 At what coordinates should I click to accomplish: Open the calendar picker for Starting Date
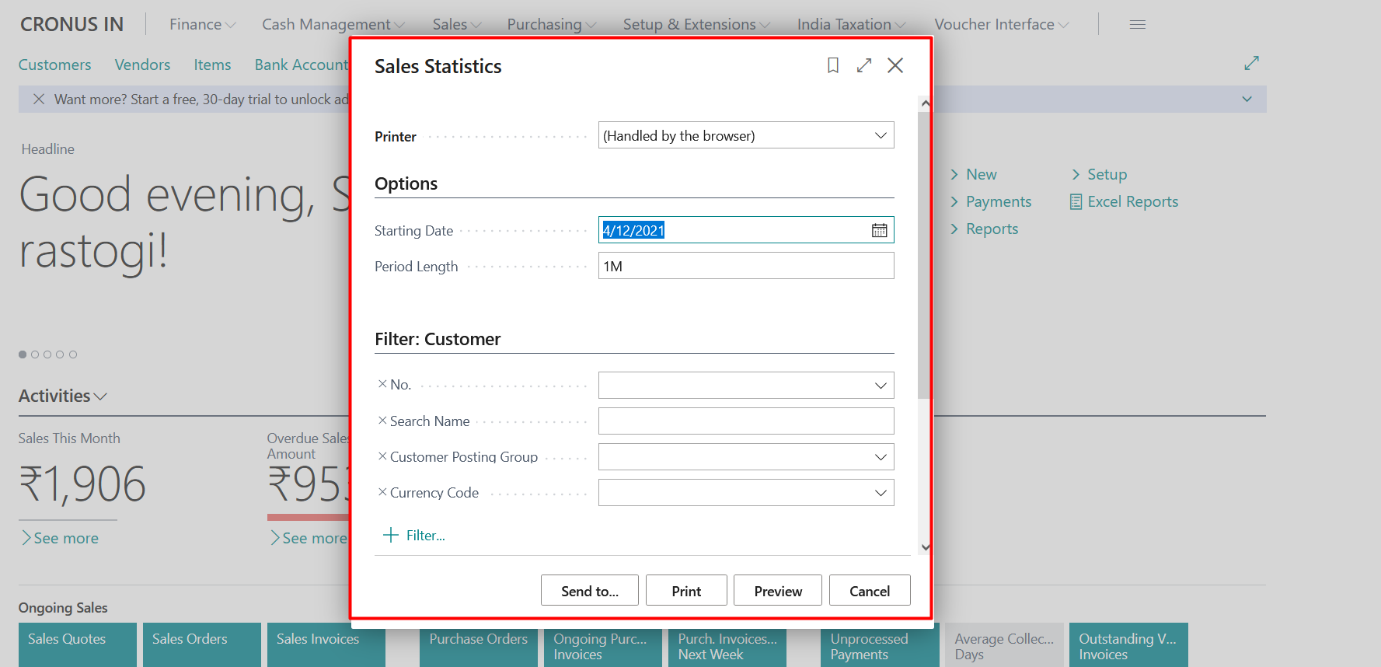[x=879, y=230]
